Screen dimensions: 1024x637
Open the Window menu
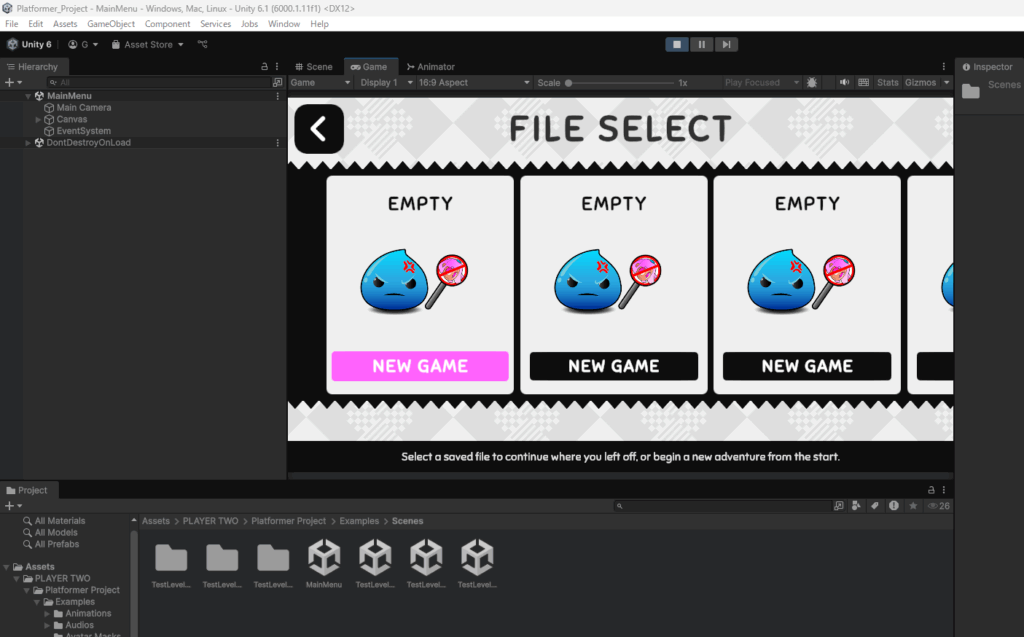(284, 24)
